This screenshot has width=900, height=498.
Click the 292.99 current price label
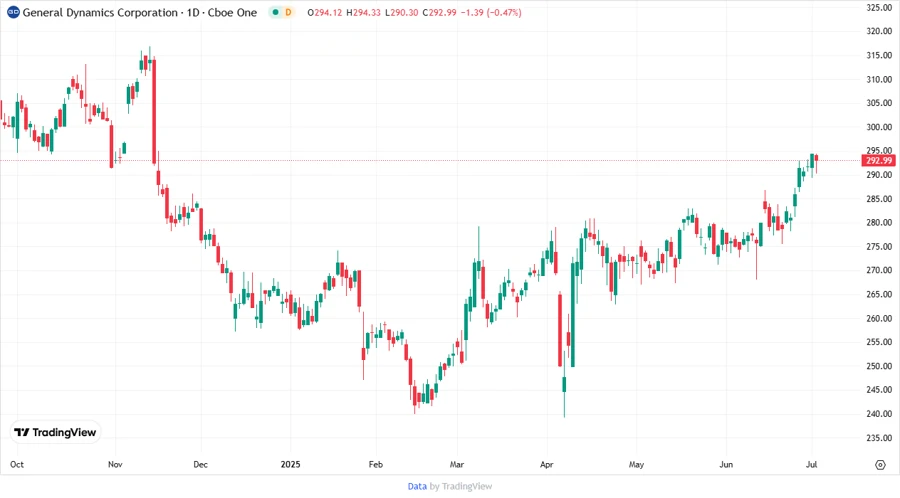[x=879, y=161]
